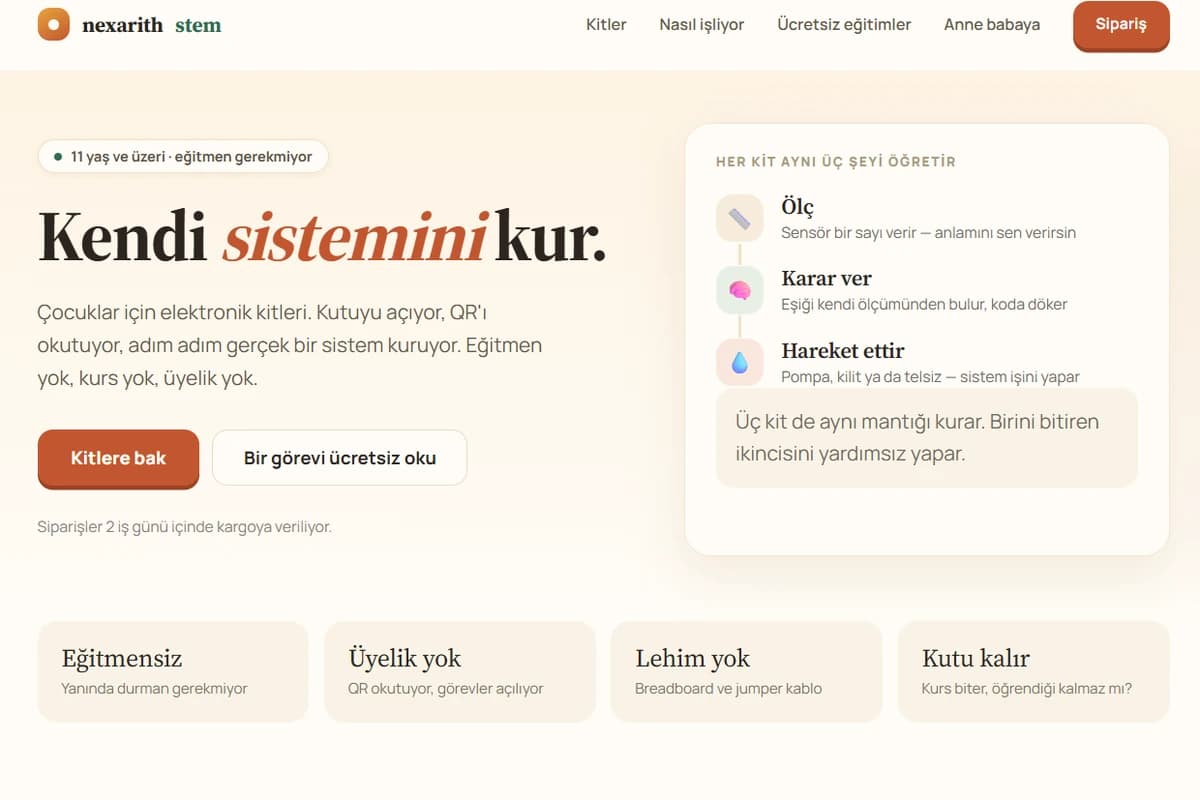Image resolution: width=1200 pixels, height=800 pixels.
Task: Click Bir görevi ücretsiz oku button
Action: (x=340, y=458)
